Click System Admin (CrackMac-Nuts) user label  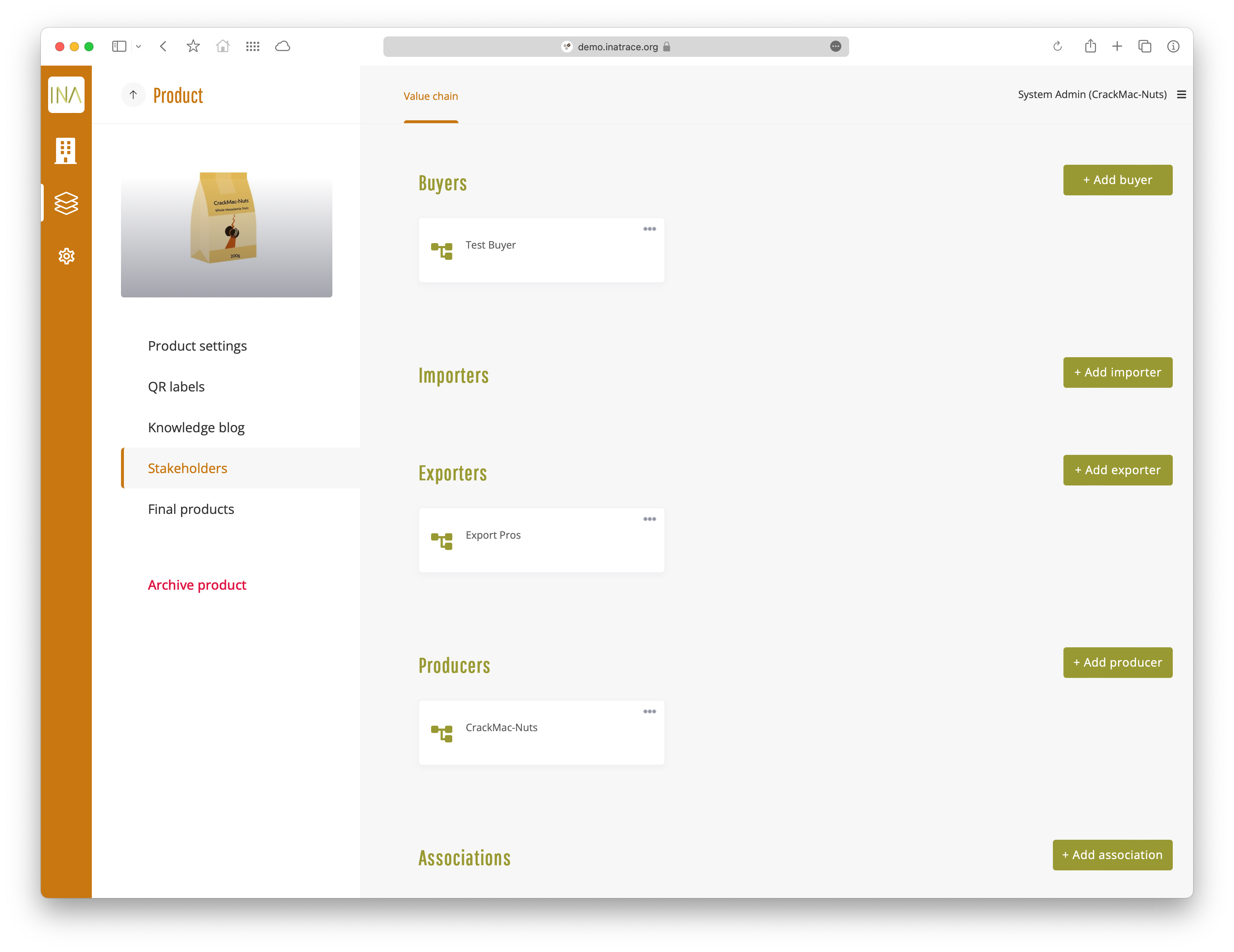click(1092, 94)
